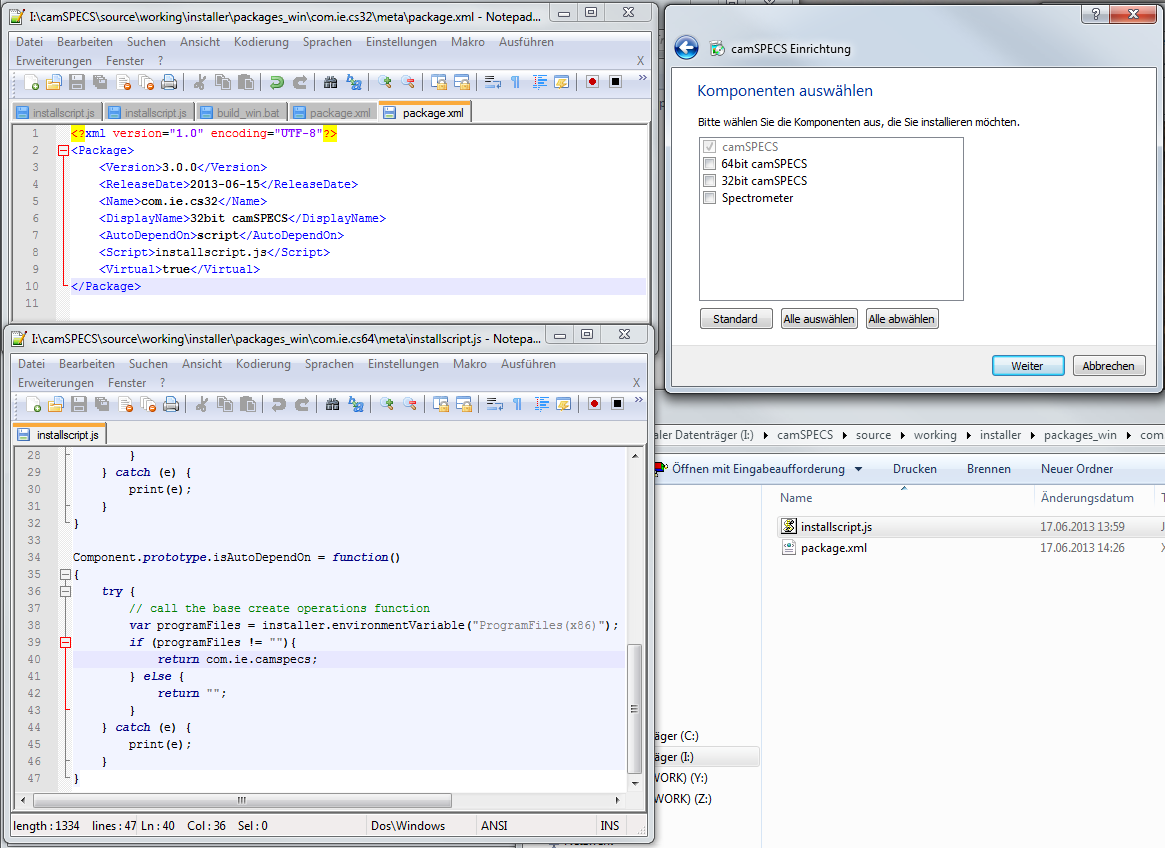Viewport: 1165px width, 848px height.
Task: Switch to the build_win.bat tab
Action: (238, 113)
